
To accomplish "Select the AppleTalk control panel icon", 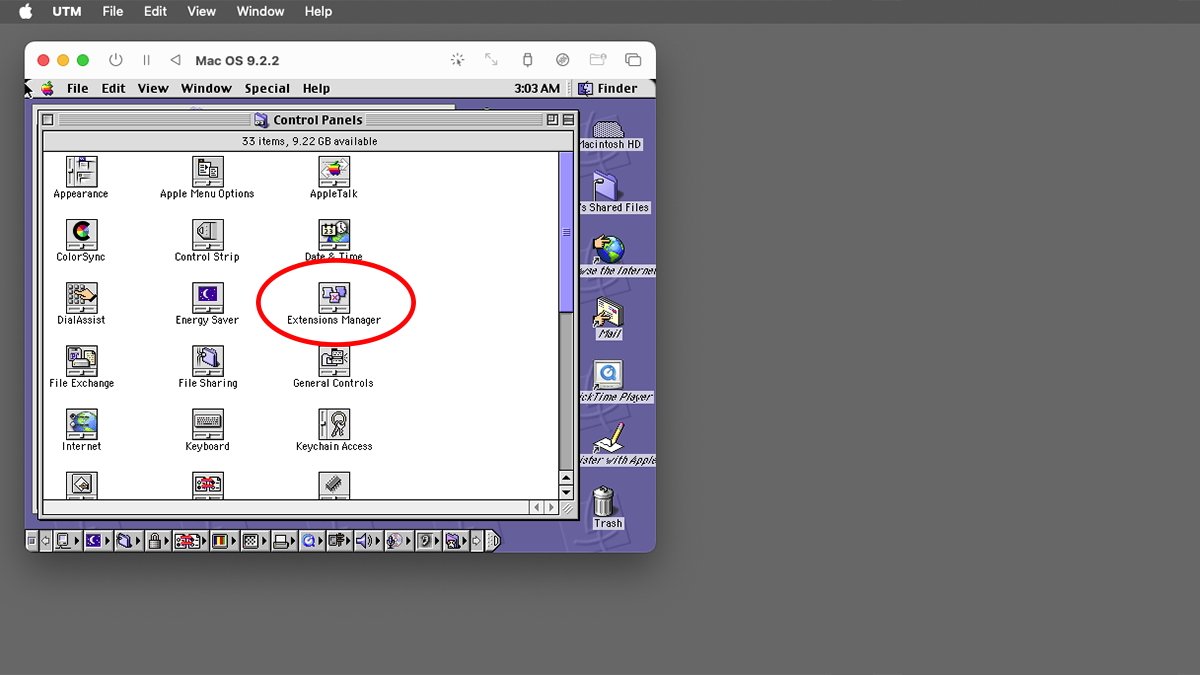I will click(334, 172).
